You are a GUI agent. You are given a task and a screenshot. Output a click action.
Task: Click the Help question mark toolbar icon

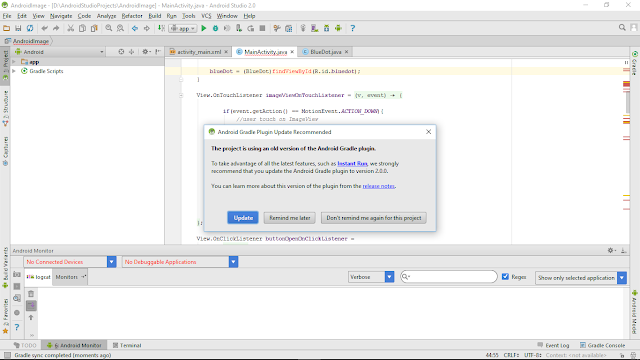point(353,28)
